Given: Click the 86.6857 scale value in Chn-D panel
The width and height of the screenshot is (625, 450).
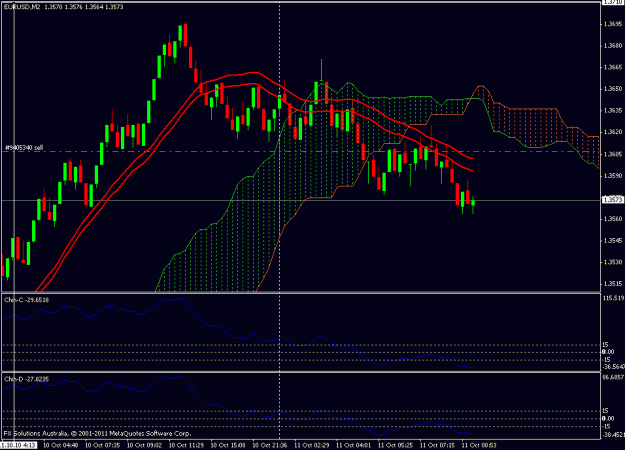Looking at the screenshot, I should (x=613, y=377).
